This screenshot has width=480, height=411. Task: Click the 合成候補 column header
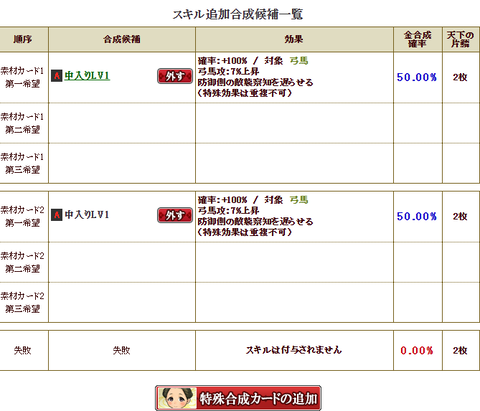click(122, 39)
